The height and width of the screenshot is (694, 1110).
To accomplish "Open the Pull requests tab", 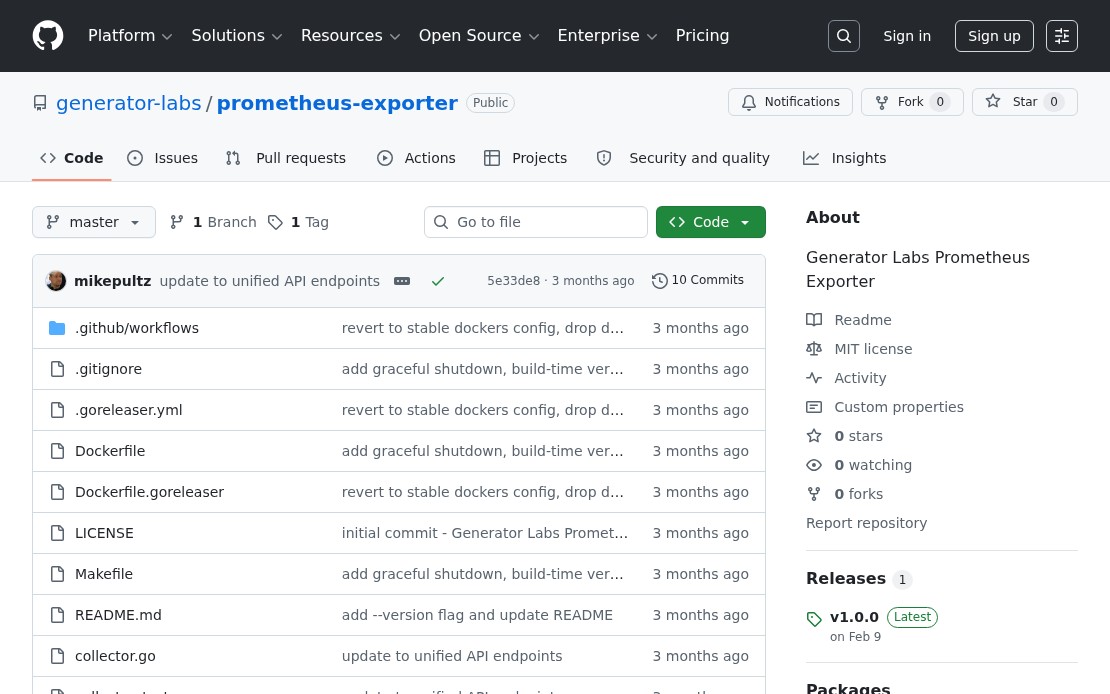I will tap(286, 159).
